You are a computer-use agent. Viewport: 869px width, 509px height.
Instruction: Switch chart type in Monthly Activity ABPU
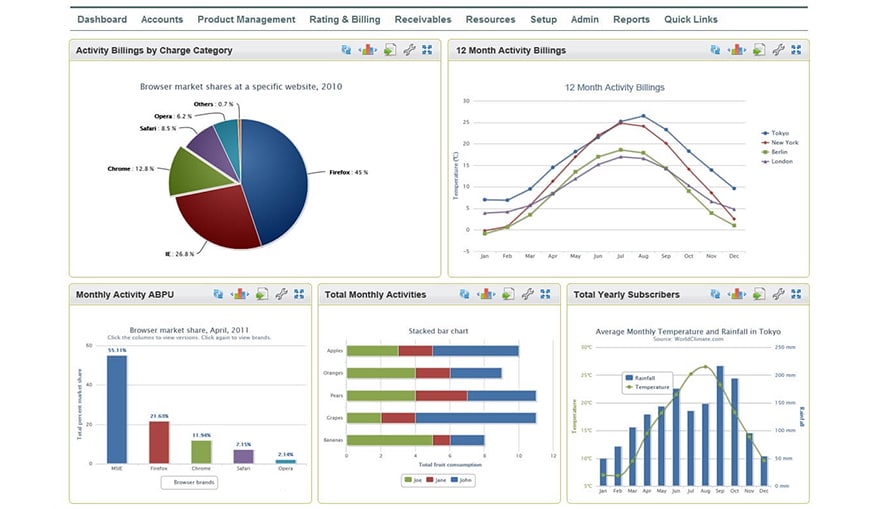[239, 294]
